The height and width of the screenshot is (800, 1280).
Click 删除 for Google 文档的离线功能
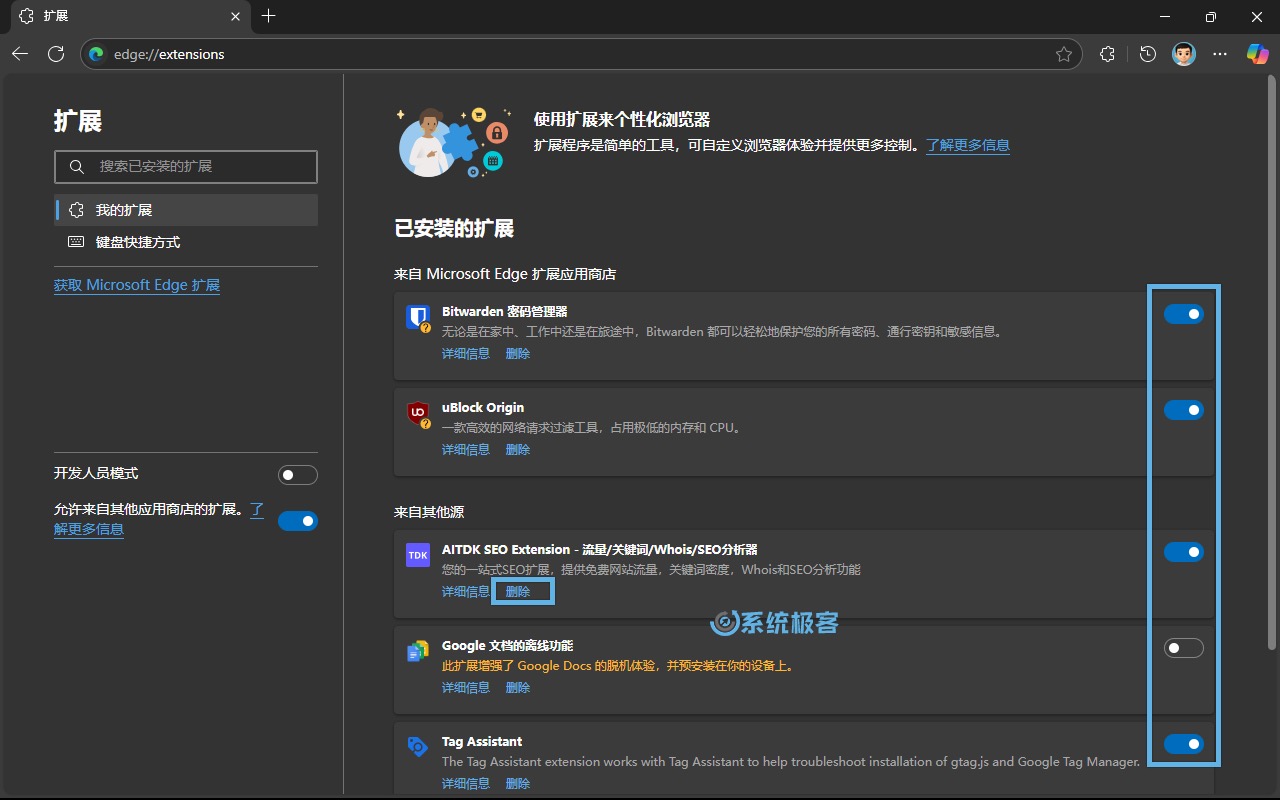pyautogui.click(x=518, y=688)
